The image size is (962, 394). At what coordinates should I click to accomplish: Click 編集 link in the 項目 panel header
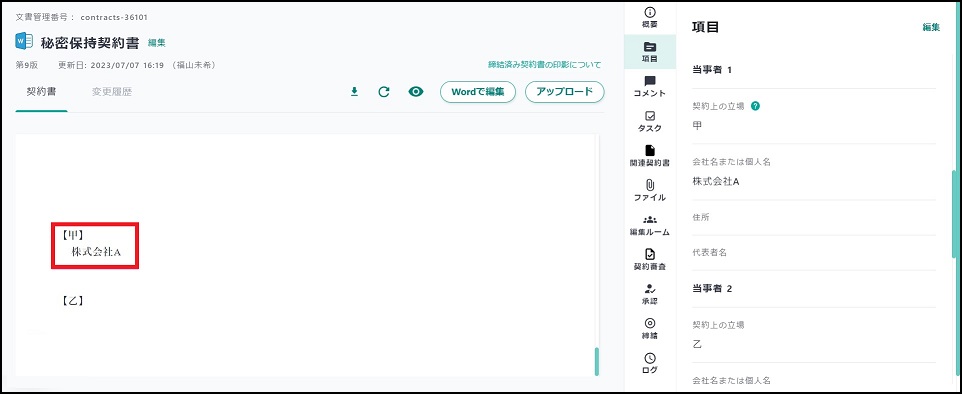[931, 27]
